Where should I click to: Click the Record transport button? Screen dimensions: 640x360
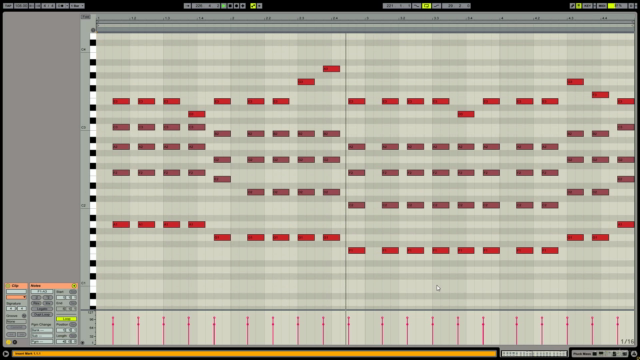pos(236,6)
